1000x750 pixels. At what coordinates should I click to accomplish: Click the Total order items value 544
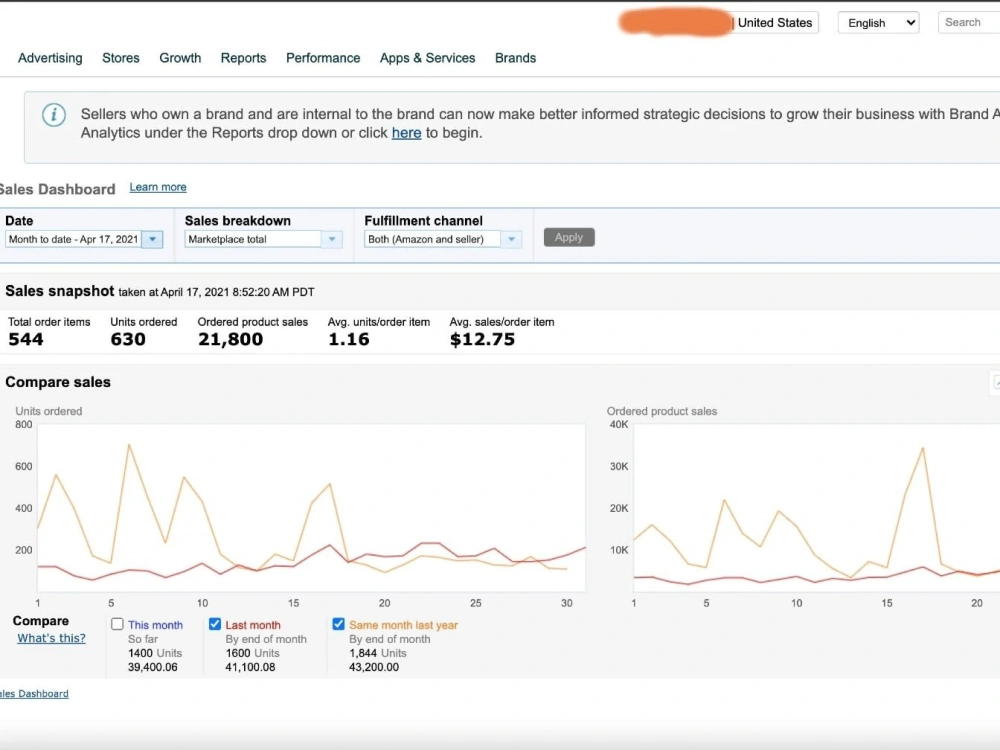[x=26, y=339]
